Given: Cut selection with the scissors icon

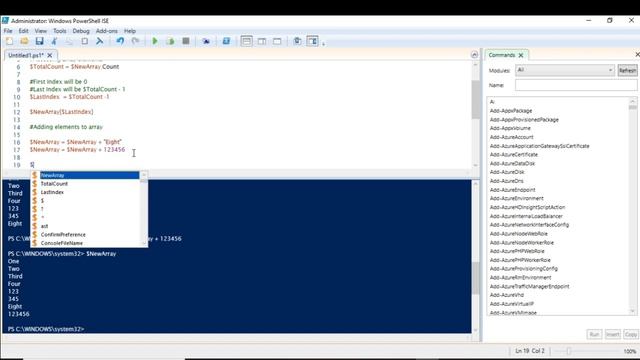Looking at the screenshot, I should coord(54,41).
